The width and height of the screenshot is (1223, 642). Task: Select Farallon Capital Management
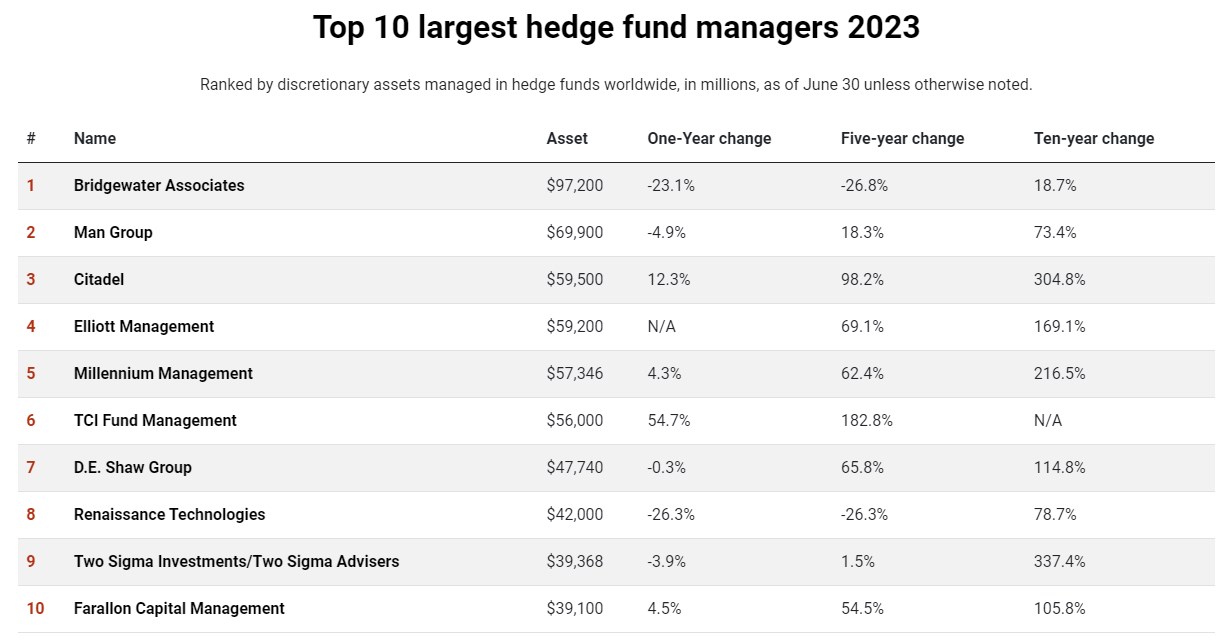click(179, 609)
